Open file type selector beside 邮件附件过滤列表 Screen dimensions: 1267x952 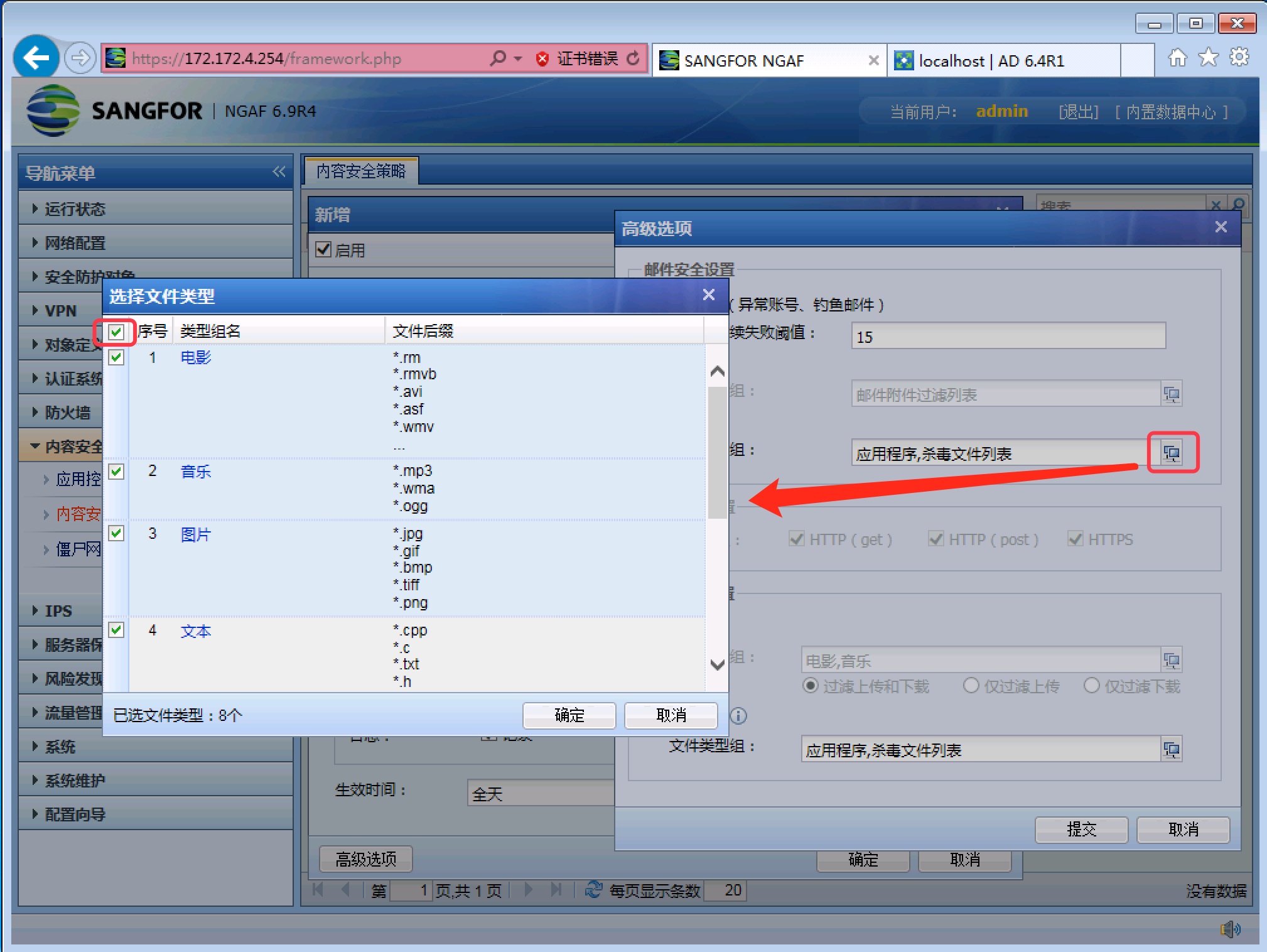point(1171,394)
